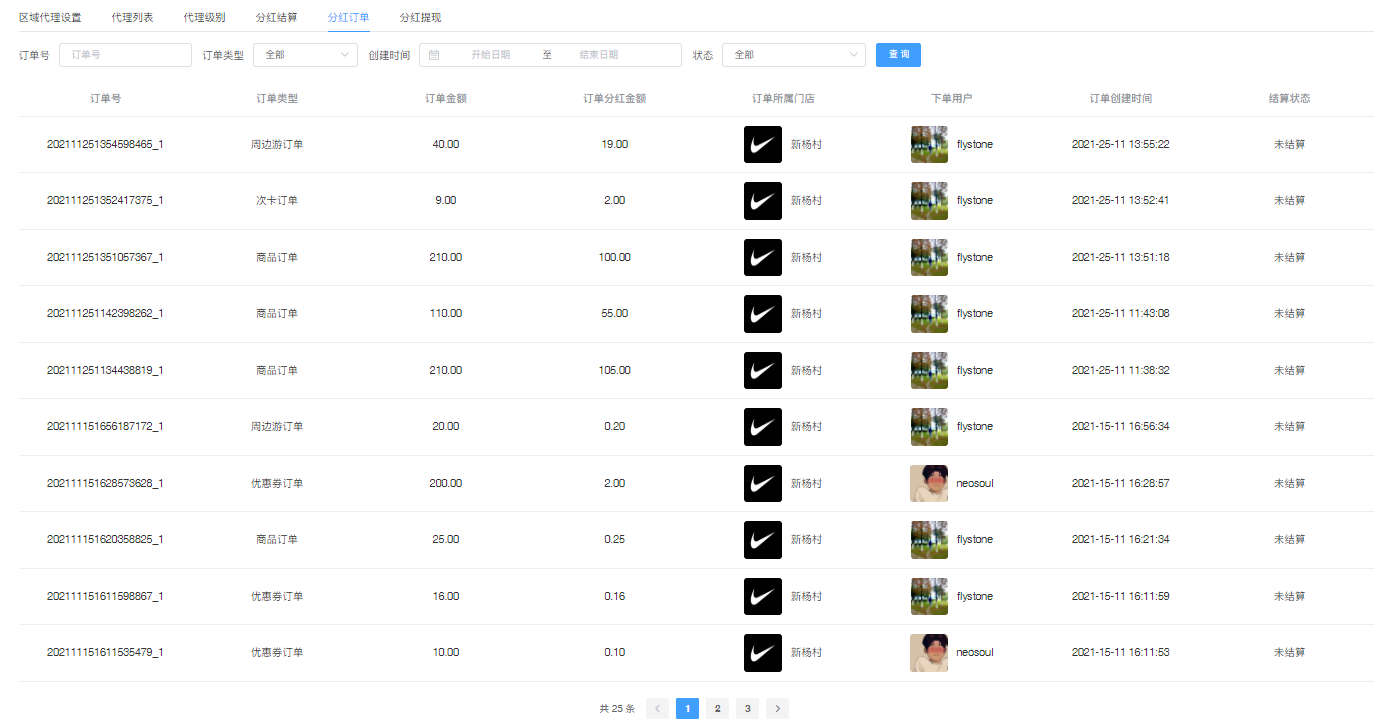Open the 订单类型 dropdown
The width and height of the screenshot is (1376, 728).
305,55
